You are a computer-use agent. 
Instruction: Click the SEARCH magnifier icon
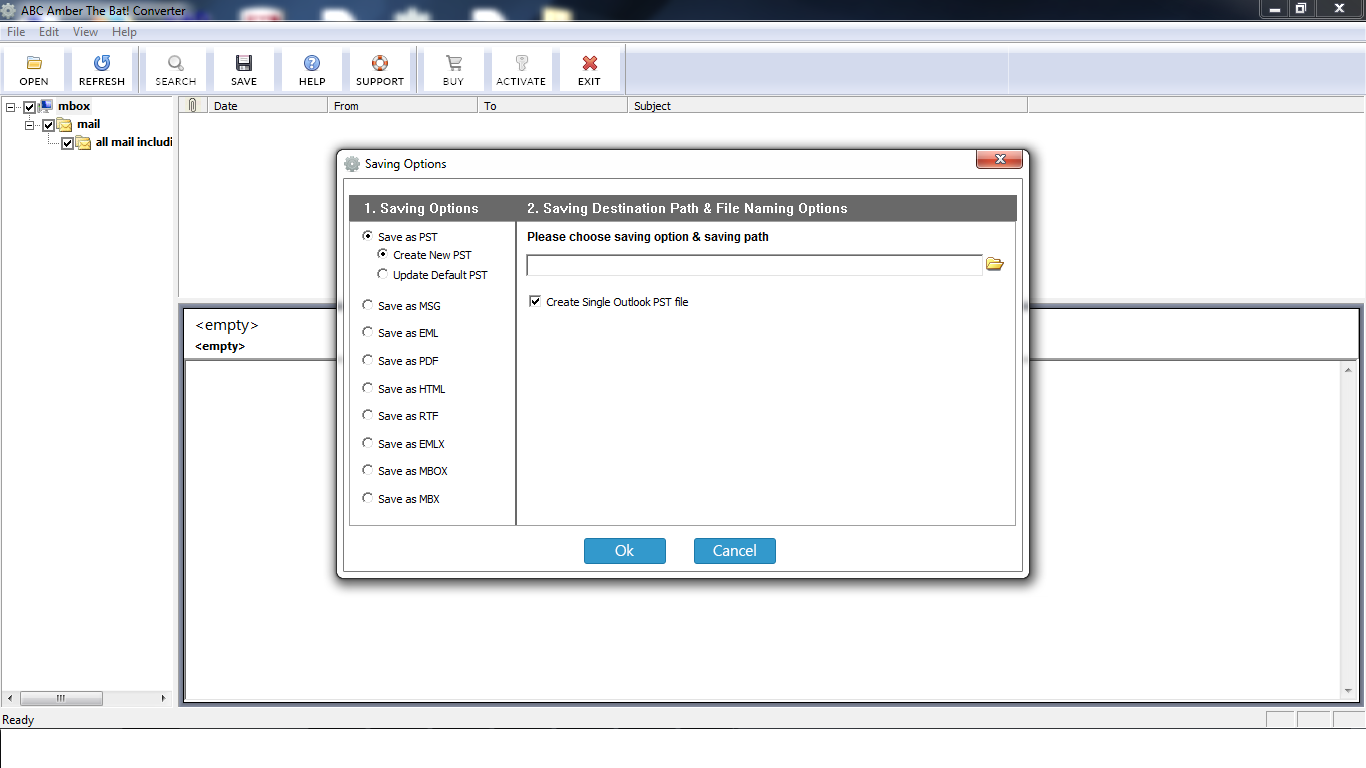[176, 63]
